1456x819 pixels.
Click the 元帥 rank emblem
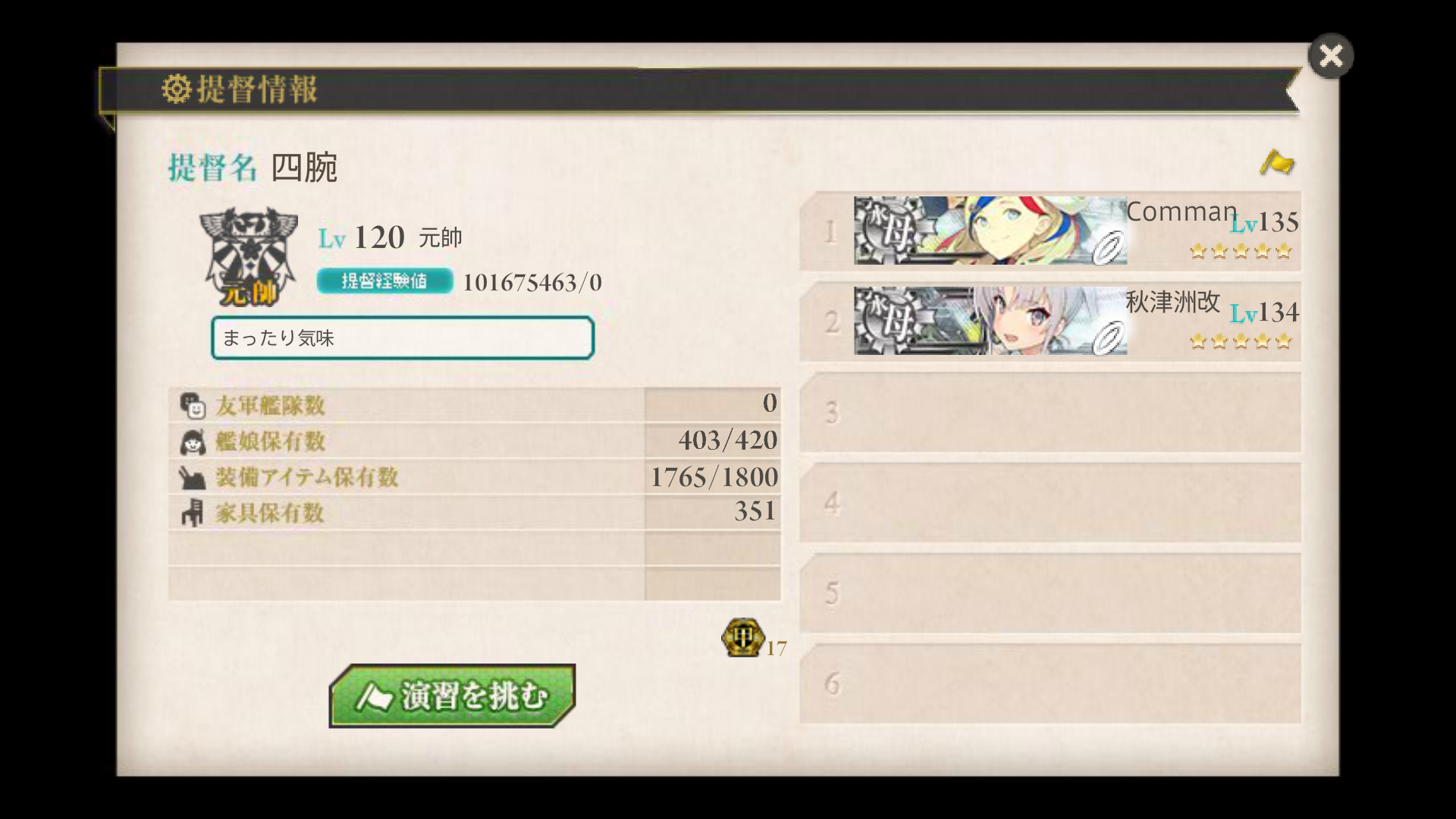click(248, 257)
